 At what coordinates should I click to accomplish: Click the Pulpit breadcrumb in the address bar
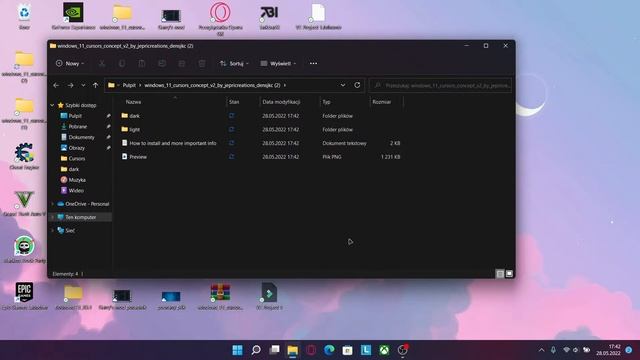coord(129,85)
